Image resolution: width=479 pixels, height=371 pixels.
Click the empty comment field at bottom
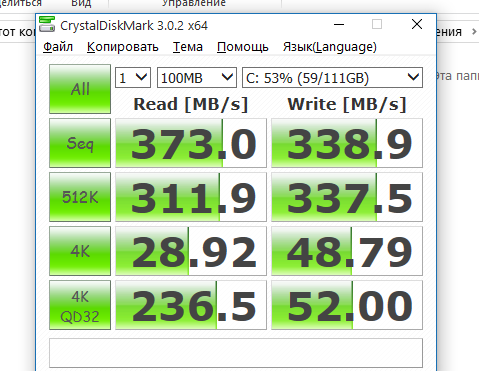(236, 353)
